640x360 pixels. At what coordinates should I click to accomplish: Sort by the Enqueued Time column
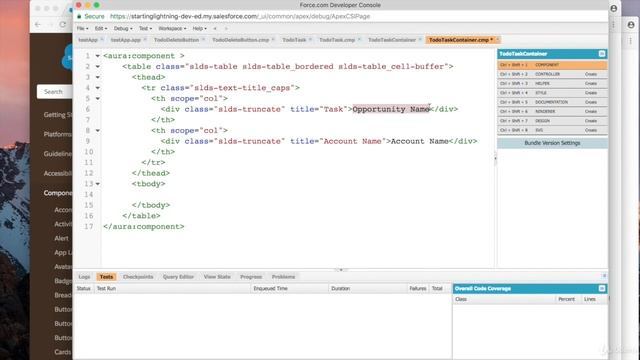tap(289, 289)
